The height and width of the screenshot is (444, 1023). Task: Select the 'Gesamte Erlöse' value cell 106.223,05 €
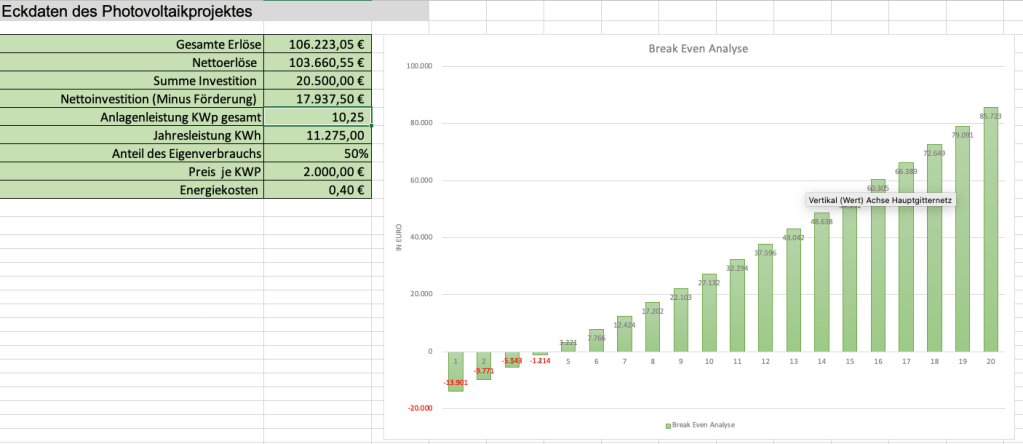(318, 44)
